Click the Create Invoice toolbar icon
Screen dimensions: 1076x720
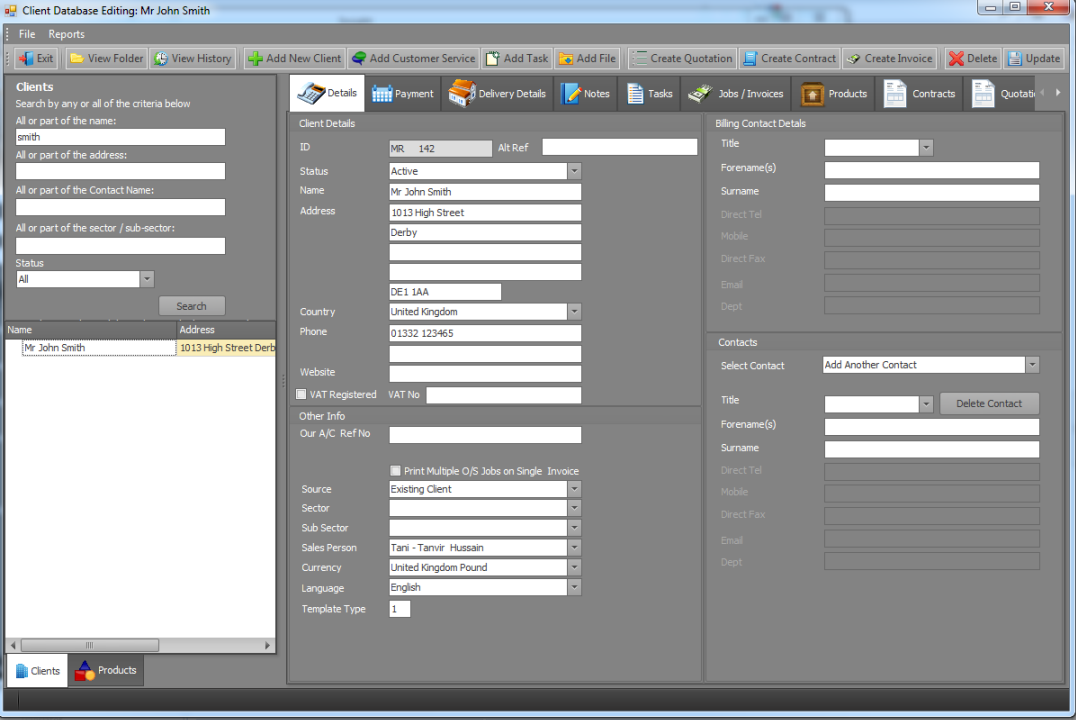(853, 59)
